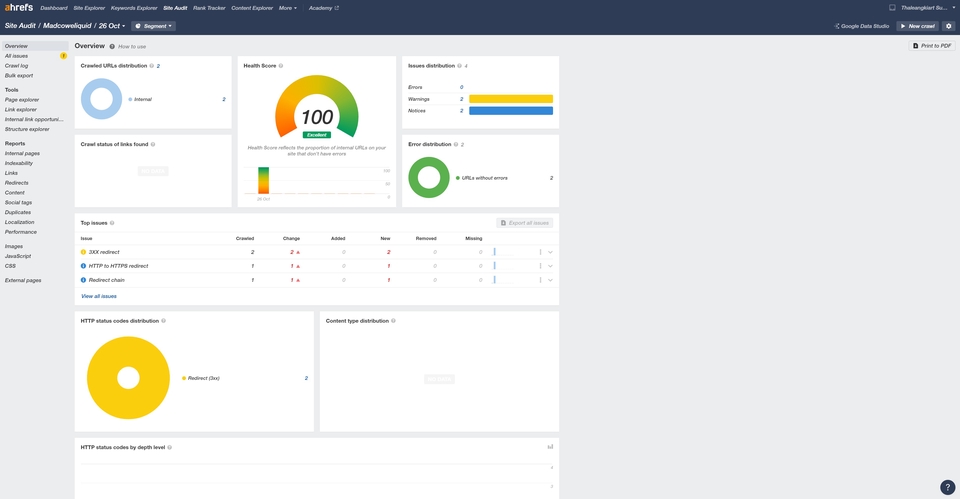Click Export all issues button

click(525, 223)
